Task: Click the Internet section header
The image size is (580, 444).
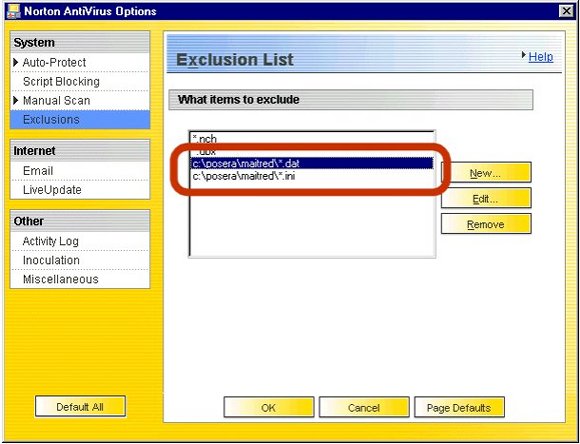Action: (80, 151)
